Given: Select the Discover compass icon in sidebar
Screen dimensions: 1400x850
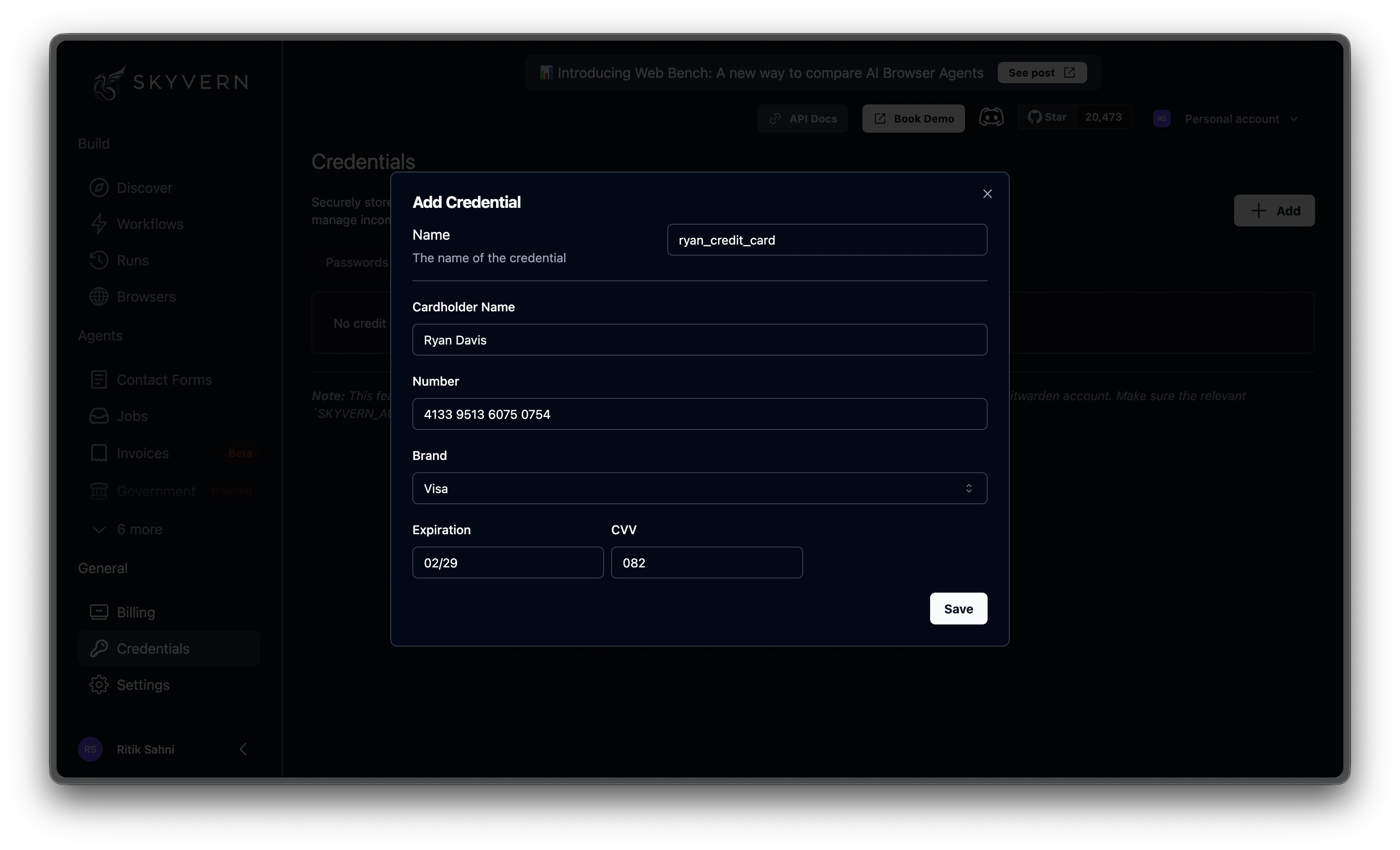Looking at the screenshot, I should coord(100,188).
